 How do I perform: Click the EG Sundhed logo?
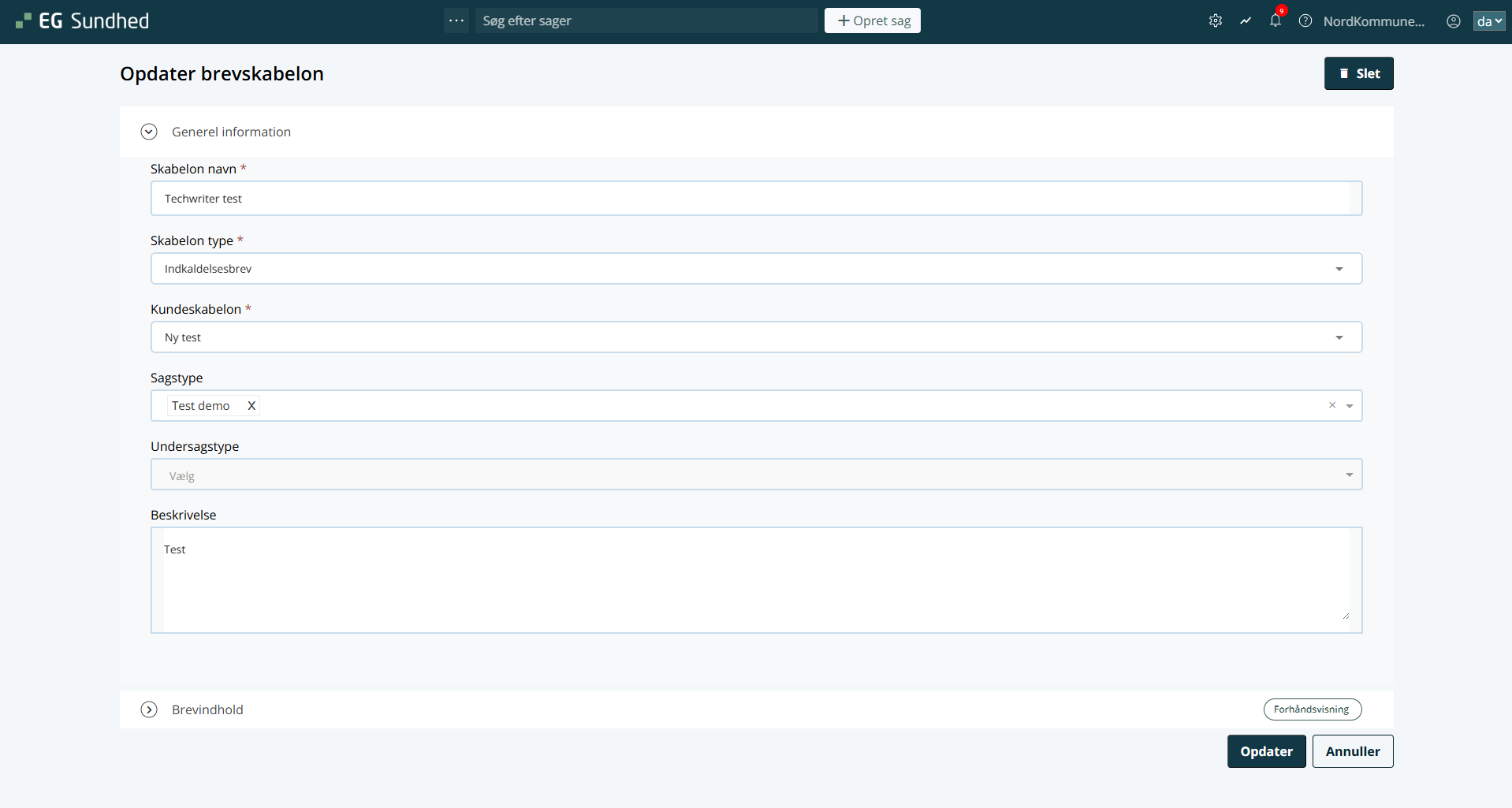tap(83, 21)
